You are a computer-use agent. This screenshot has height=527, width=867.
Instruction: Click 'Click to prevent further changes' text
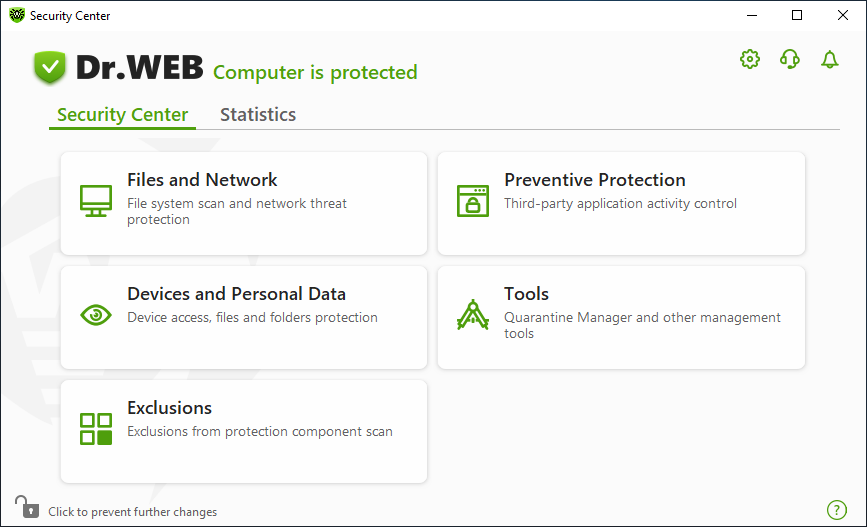[x=133, y=512]
